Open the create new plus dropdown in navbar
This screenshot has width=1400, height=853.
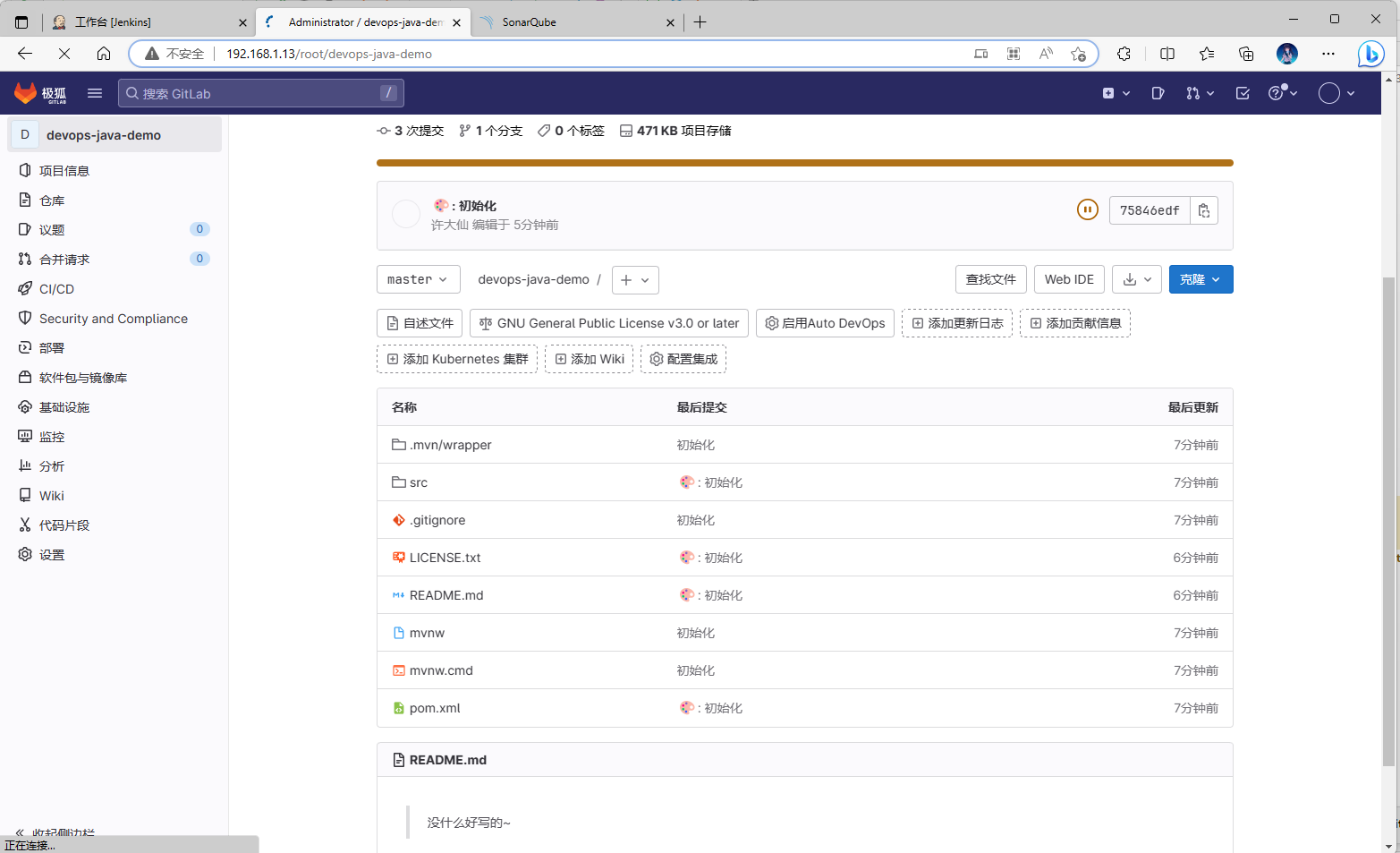tap(1116, 93)
